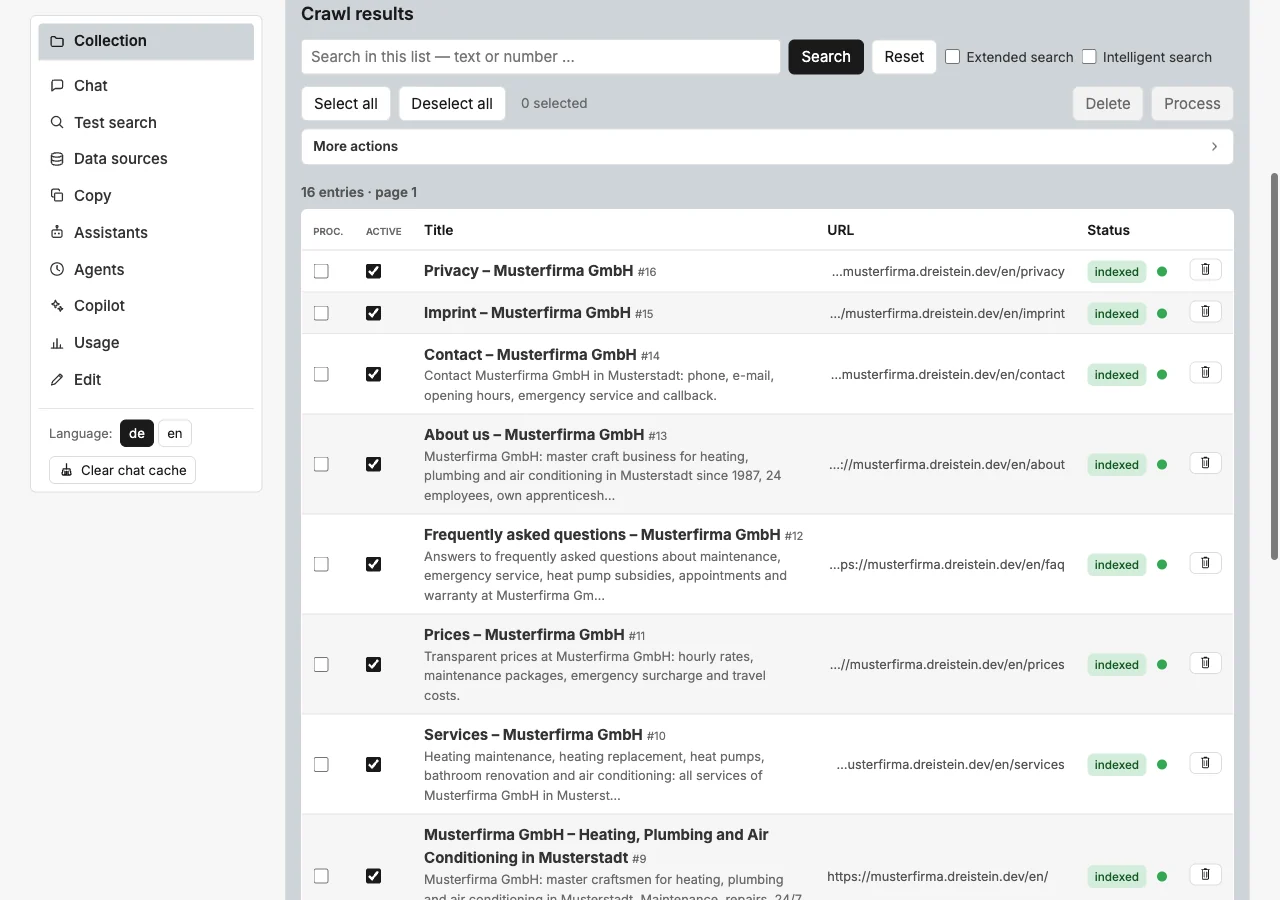Click the Select all button
1280x900 pixels.
(346, 104)
